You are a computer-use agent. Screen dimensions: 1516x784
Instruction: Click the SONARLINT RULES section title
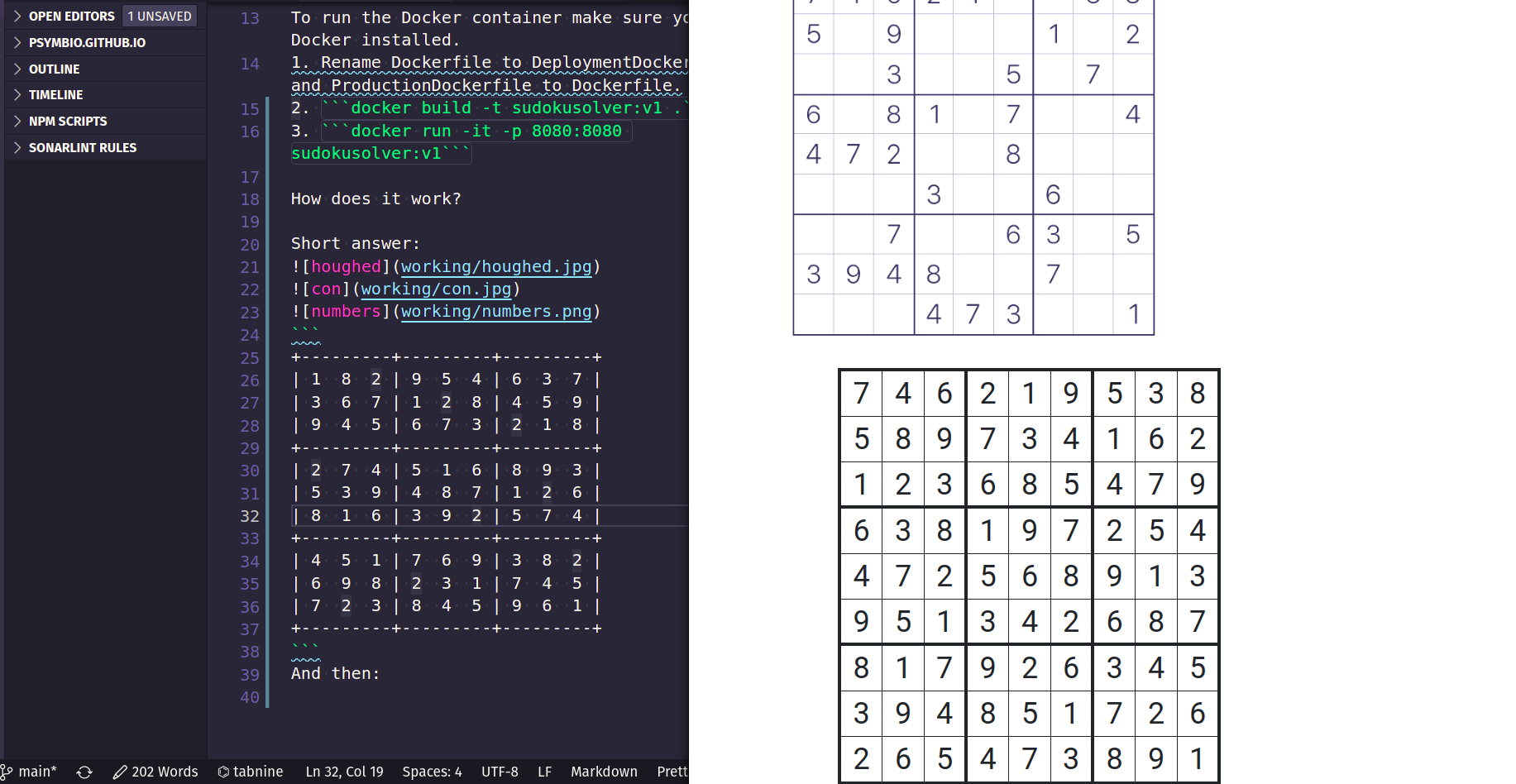pos(83,147)
